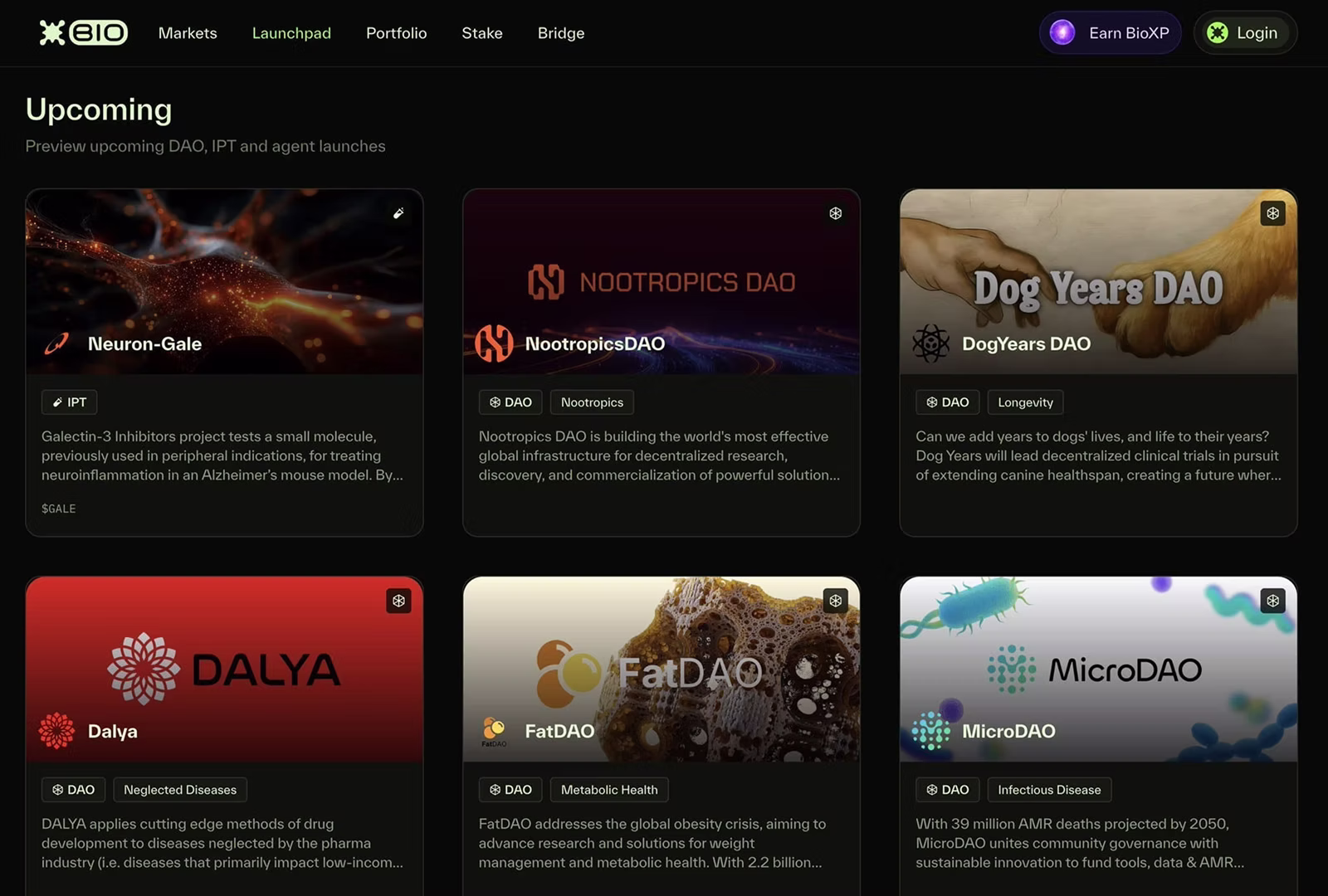1328x896 pixels.
Task: Click the IPT tag on Neuron-Gale card
Action: [x=70, y=402]
